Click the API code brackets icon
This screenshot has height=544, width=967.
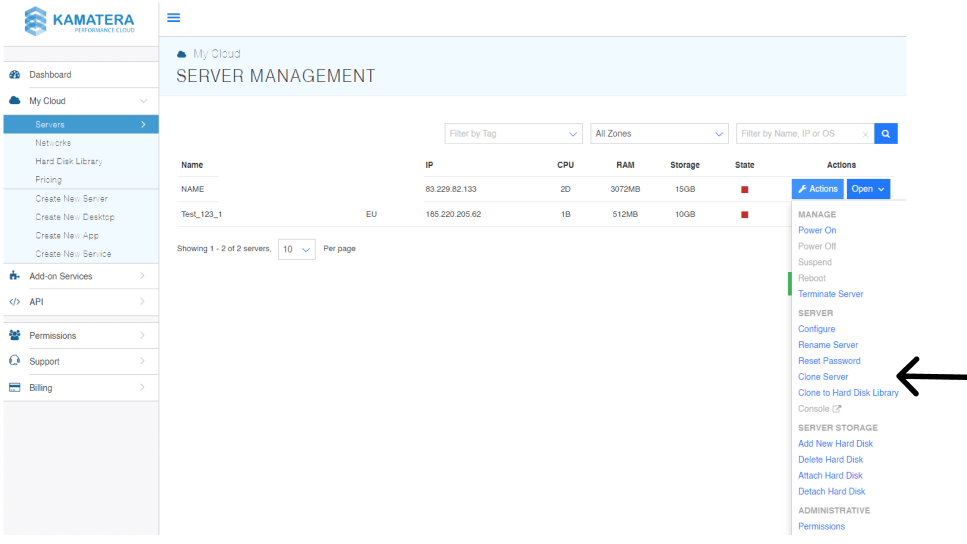coord(15,302)
